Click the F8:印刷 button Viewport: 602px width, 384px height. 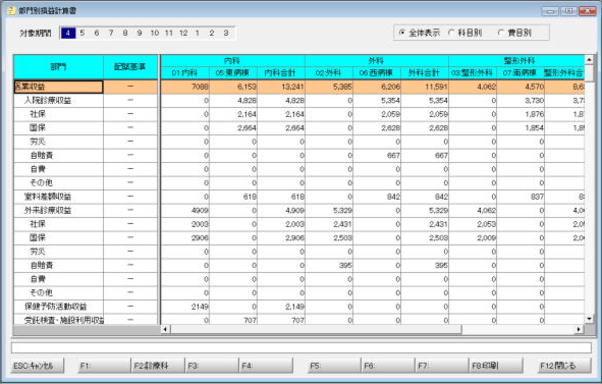tap(496, 366)
